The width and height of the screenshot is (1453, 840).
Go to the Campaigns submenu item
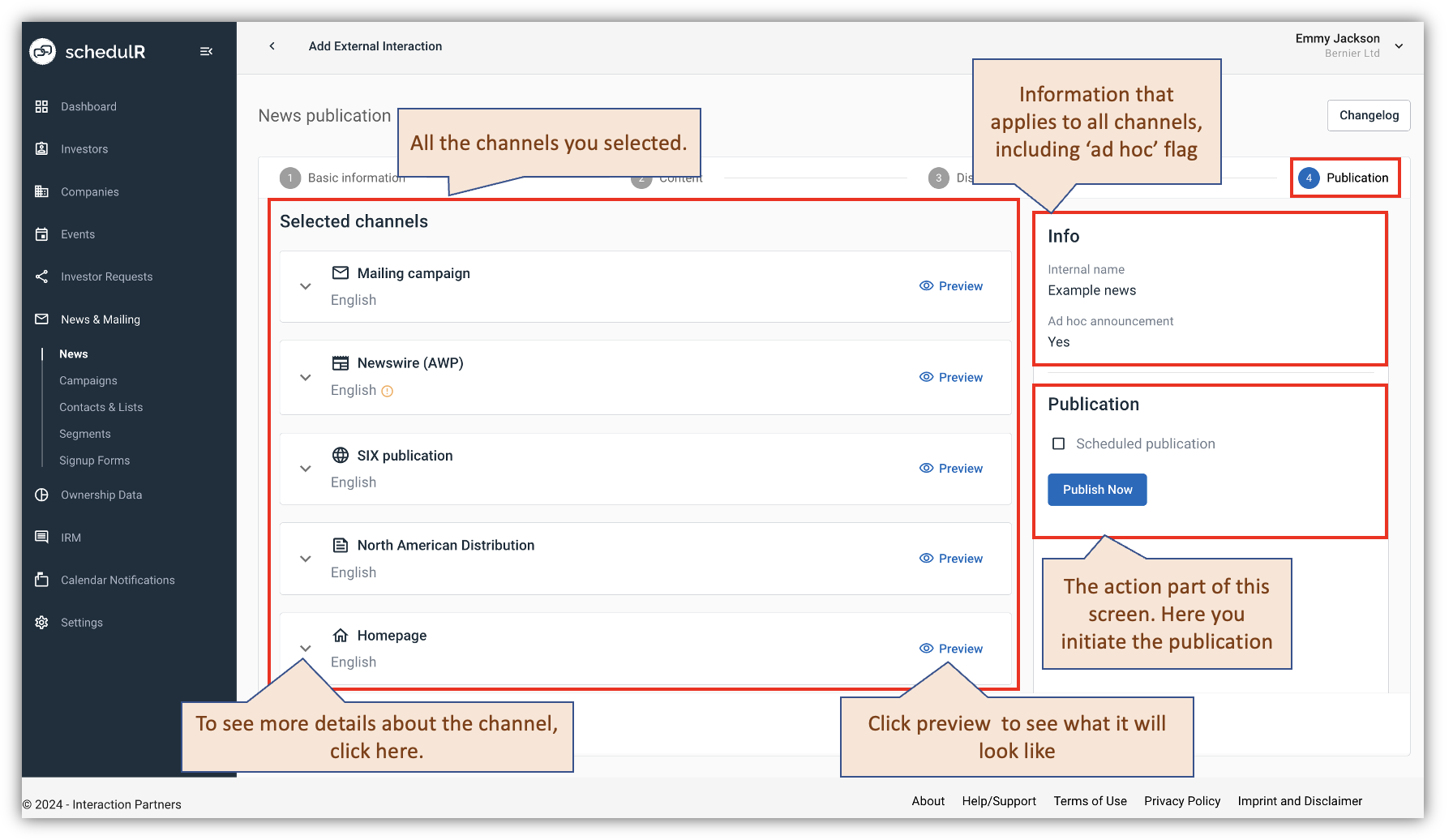click(x=88, y=381)
